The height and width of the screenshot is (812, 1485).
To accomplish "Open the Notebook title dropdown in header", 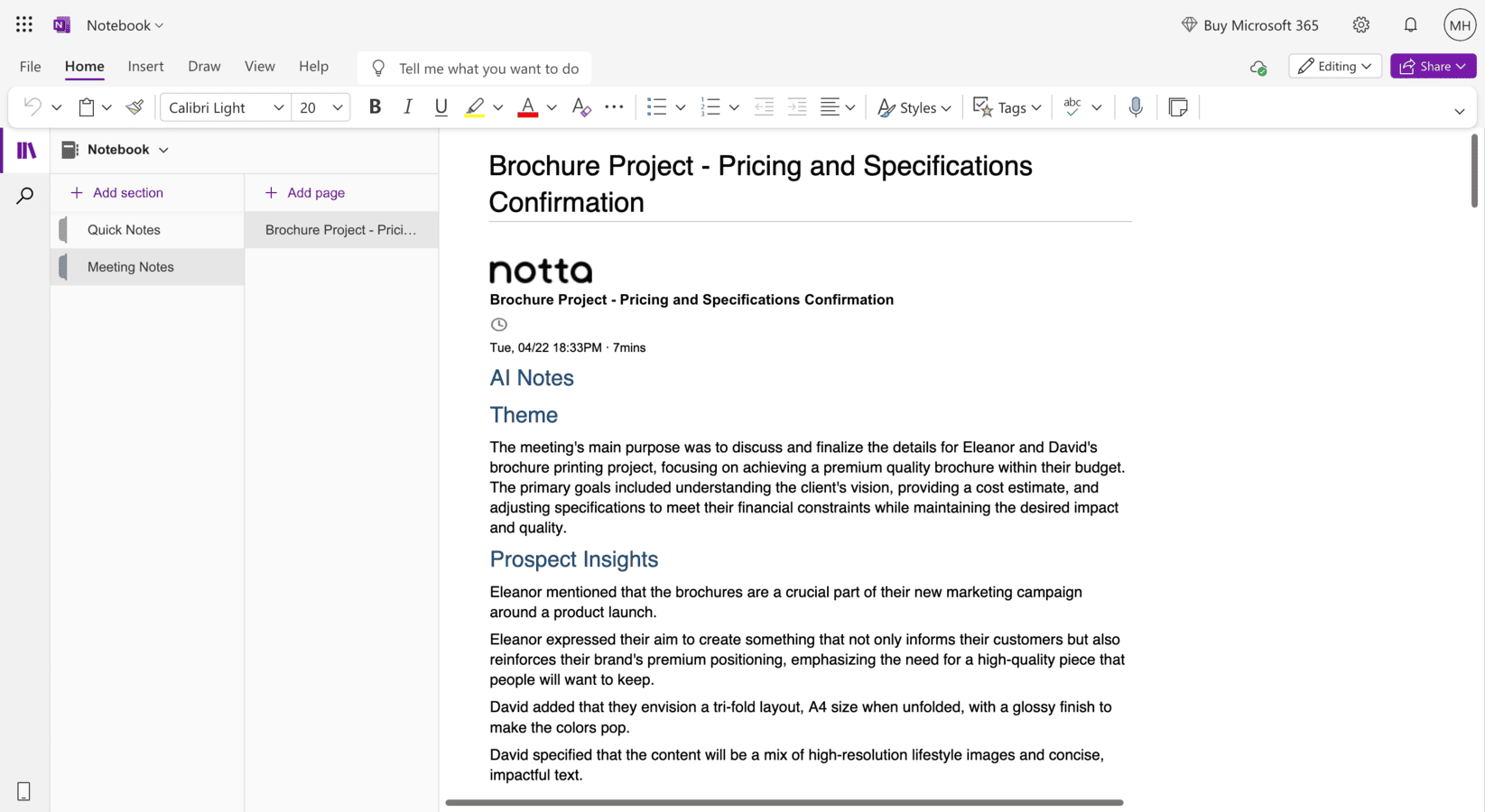I will [x=125, y=25].
